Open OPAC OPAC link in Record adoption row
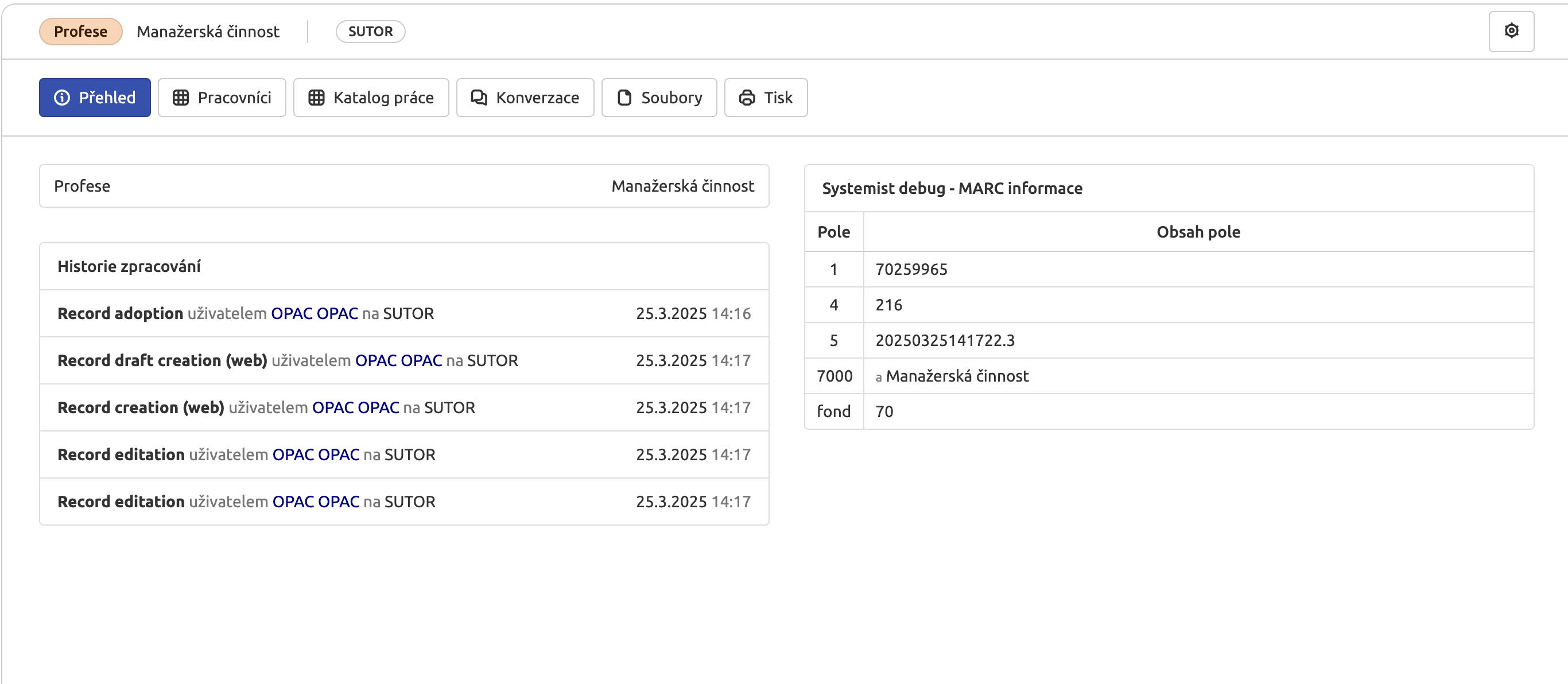This screenshot has width=1568, height=684. pos(314,313)
